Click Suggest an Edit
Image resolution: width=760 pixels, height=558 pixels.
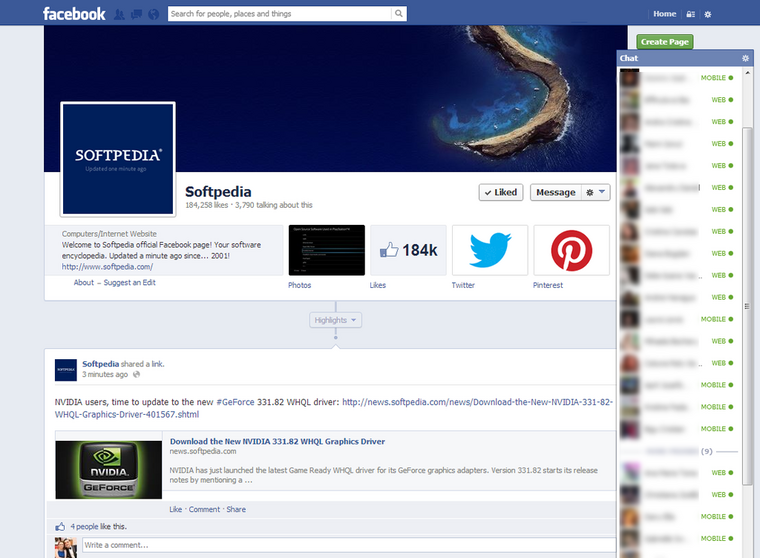coord(129,283)
